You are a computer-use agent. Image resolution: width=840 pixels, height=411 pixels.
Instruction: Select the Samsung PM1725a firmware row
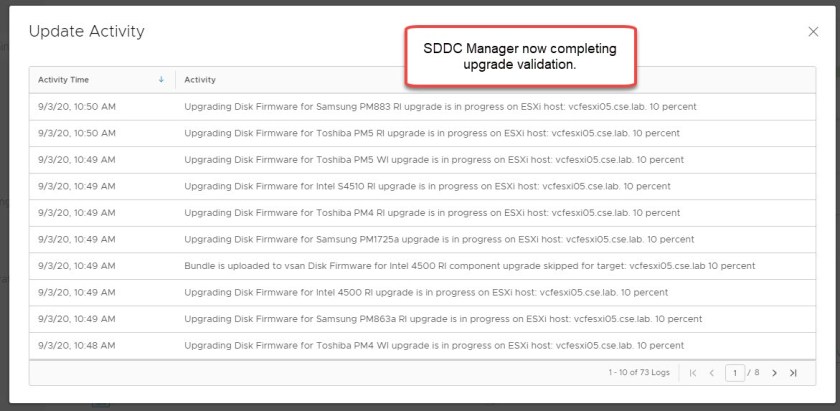[439, 239]
